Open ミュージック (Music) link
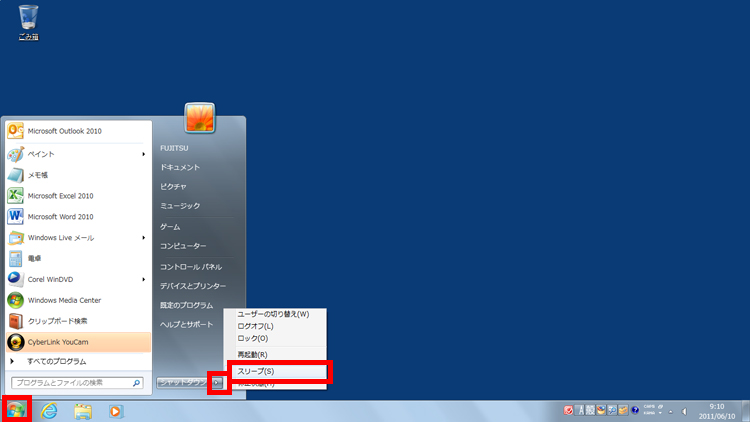Image resolution: width=750 pixels, height=422 pixels. tap(180, 206)
